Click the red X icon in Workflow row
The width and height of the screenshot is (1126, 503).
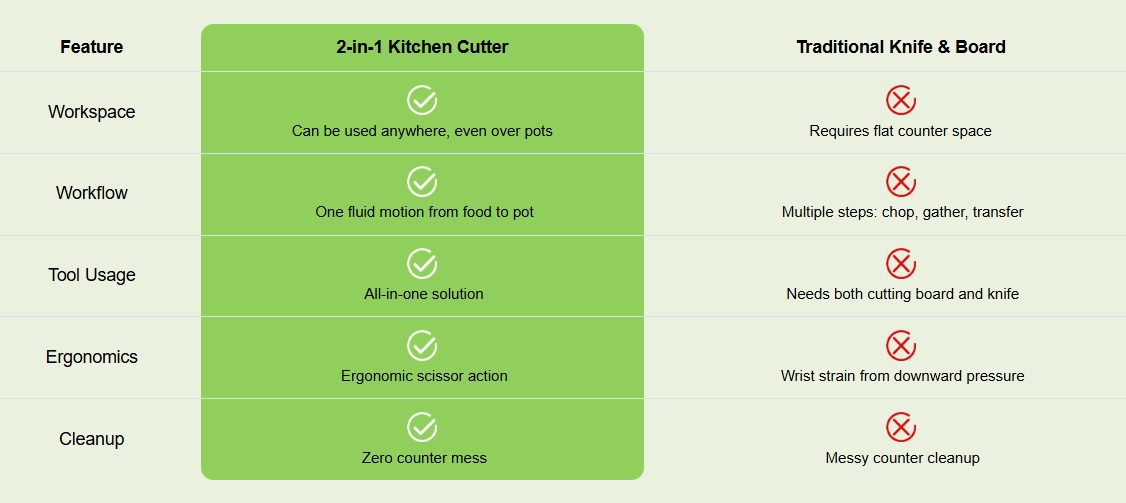click(901, 182)
